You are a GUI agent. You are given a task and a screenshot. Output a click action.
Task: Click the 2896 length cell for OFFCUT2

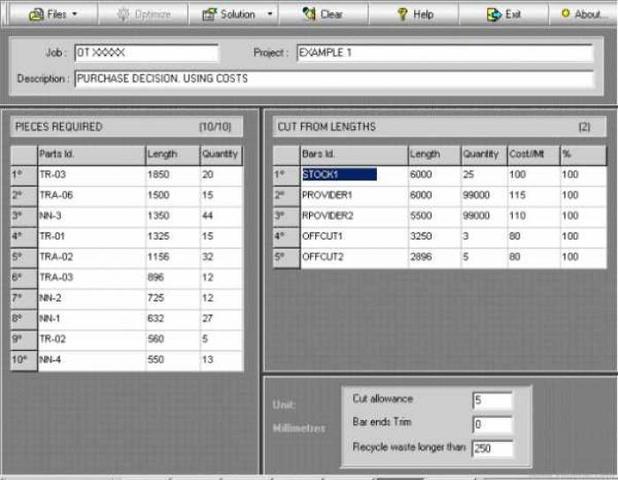(434, 257)
